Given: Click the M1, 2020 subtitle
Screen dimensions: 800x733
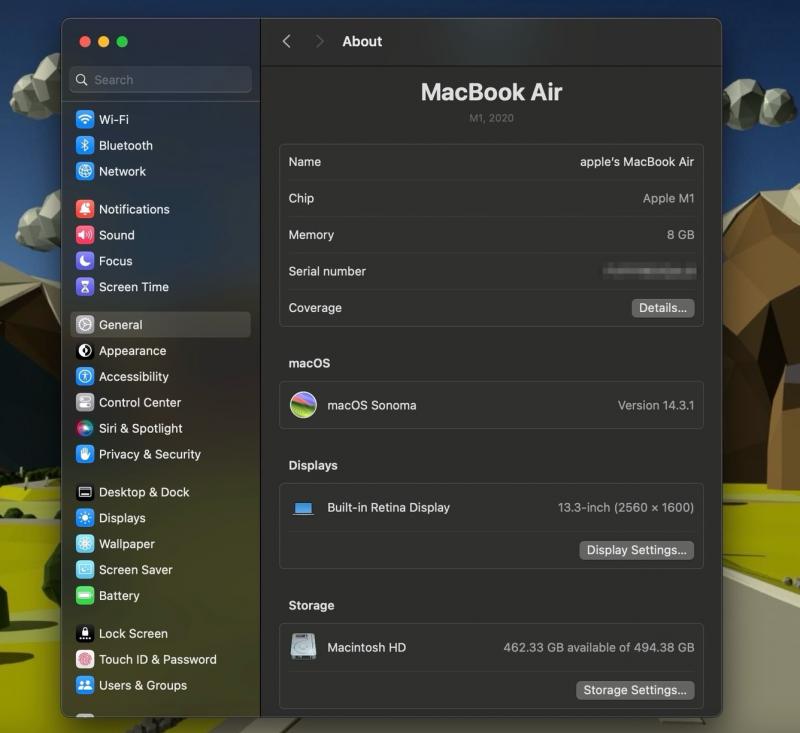Looking at the screenshot, I should [491, 118].
